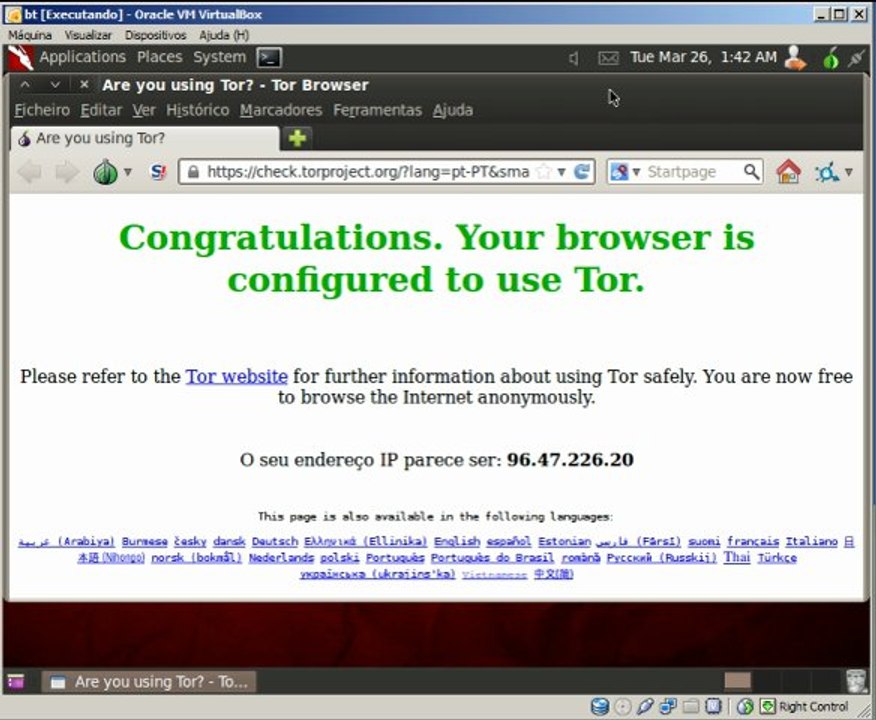Switch page language to English
Screen dimensions: 876x720
[457, 541]
